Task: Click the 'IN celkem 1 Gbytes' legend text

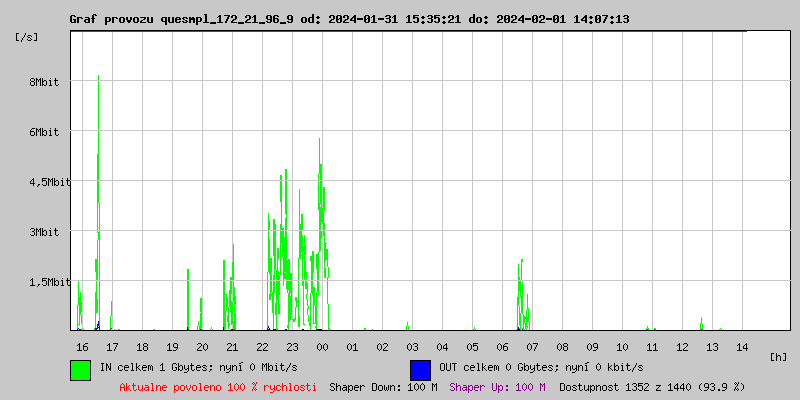Action: click(190, 367)
